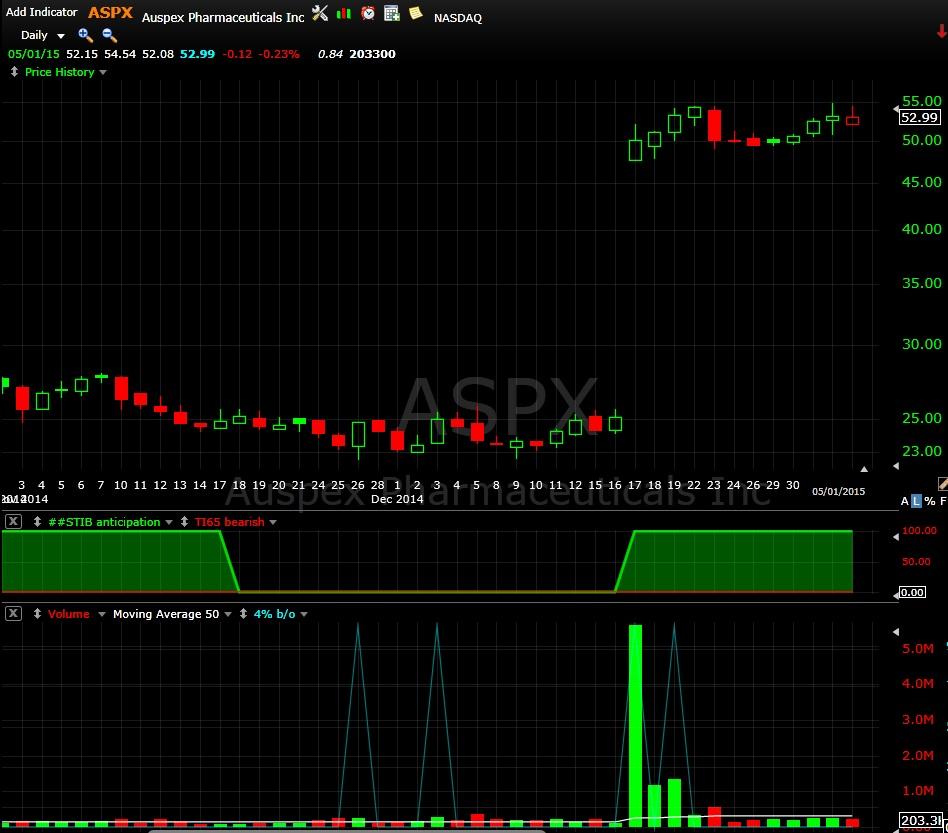This screenshot has width=948, height=833.
Task: Click reorder arrows beside TI65 bearish
Action: pos(184,522)
